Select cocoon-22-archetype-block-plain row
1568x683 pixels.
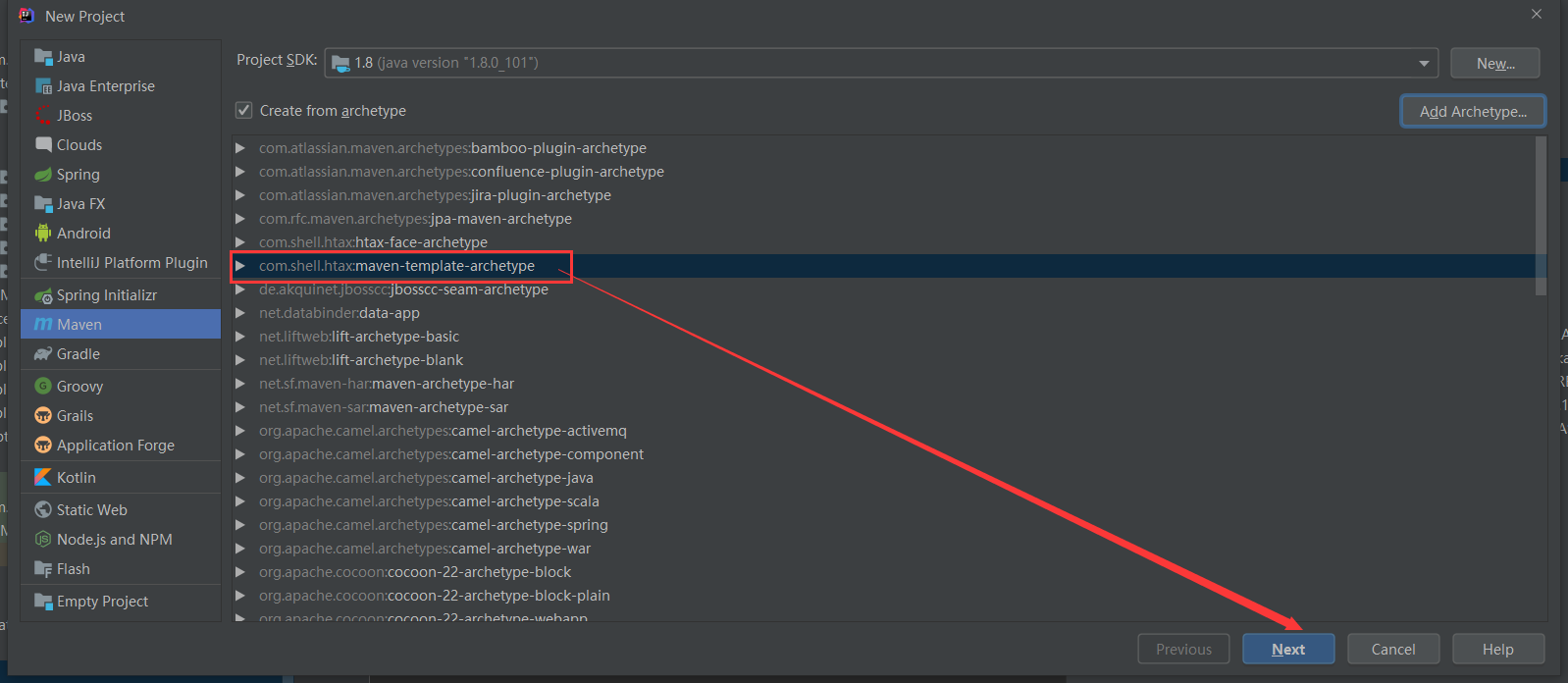point(883,596)
